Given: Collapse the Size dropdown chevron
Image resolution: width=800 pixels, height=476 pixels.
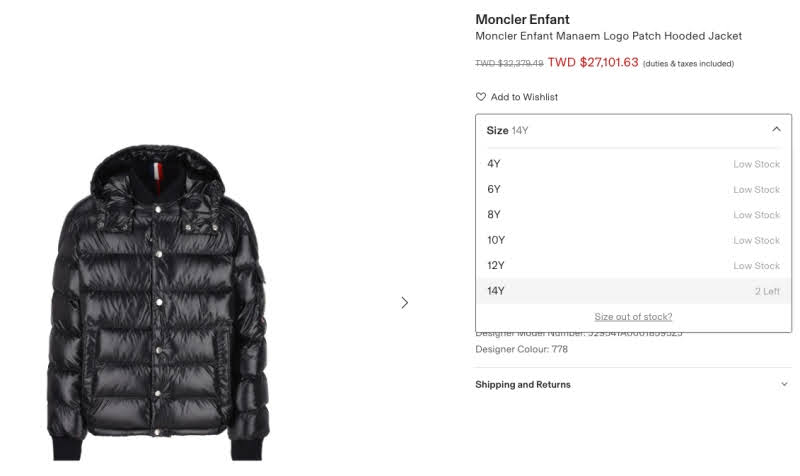Looking at the screenshot, I should coord(776,130).
